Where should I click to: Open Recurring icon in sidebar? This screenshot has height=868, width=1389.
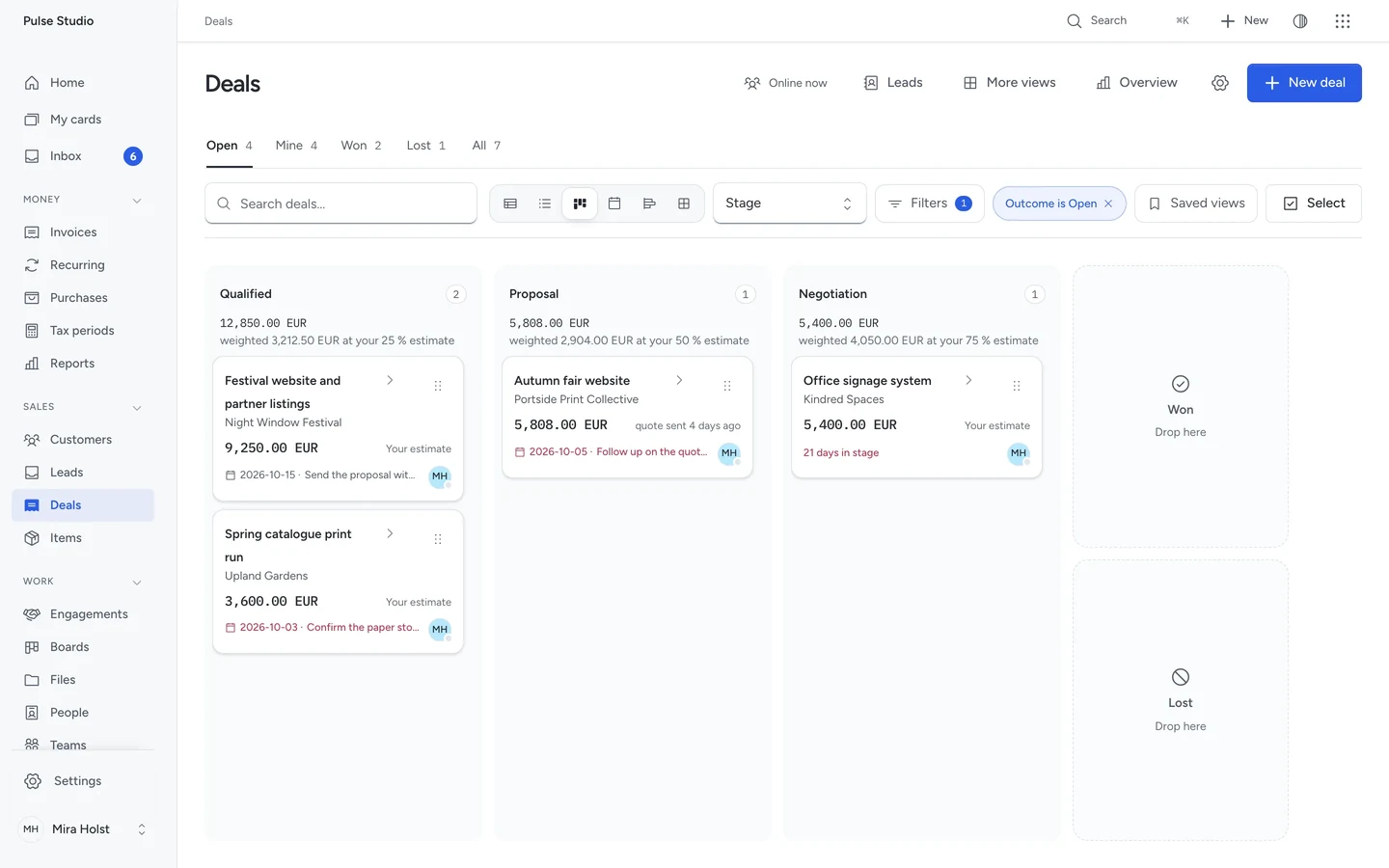point(32,265)
